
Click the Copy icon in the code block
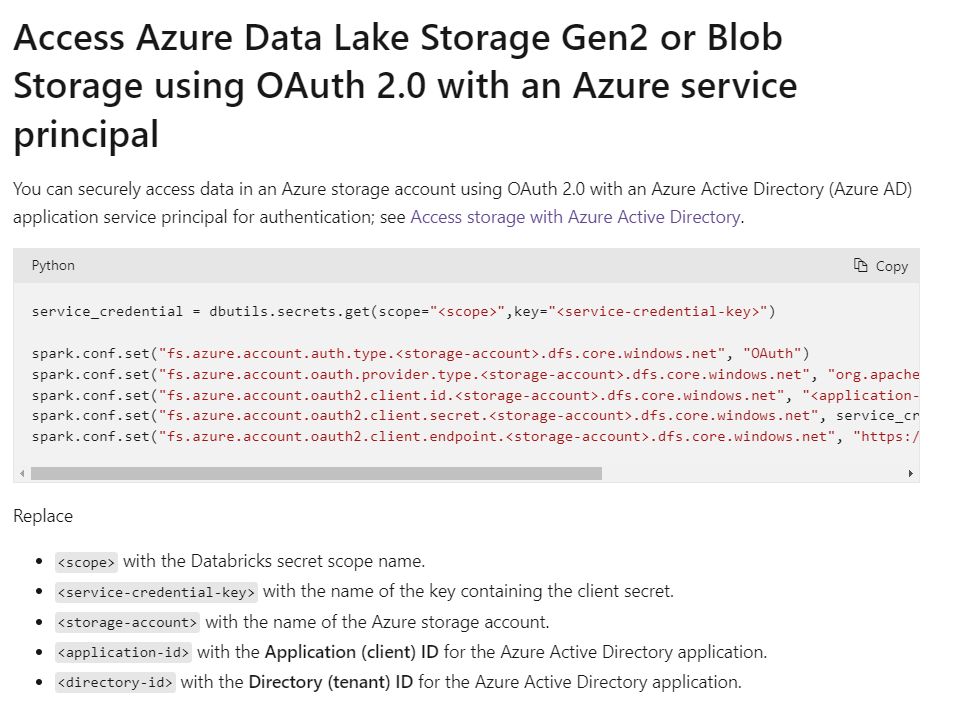(861, 265)
